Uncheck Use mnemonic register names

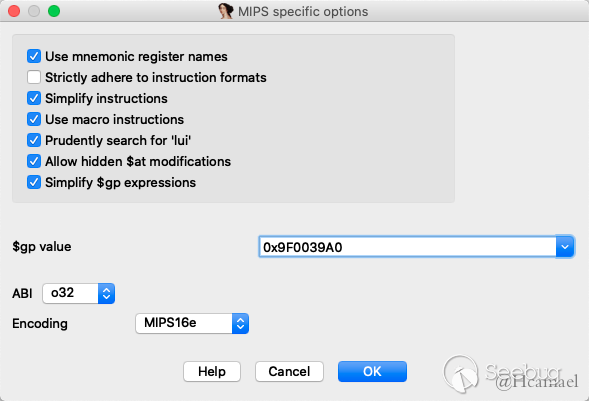coord(34,56)
